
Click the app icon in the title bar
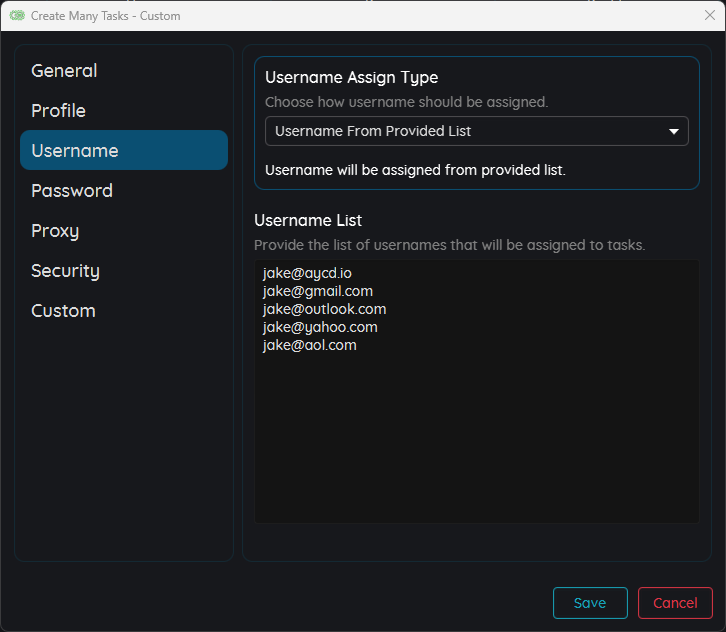coord(17,16)
